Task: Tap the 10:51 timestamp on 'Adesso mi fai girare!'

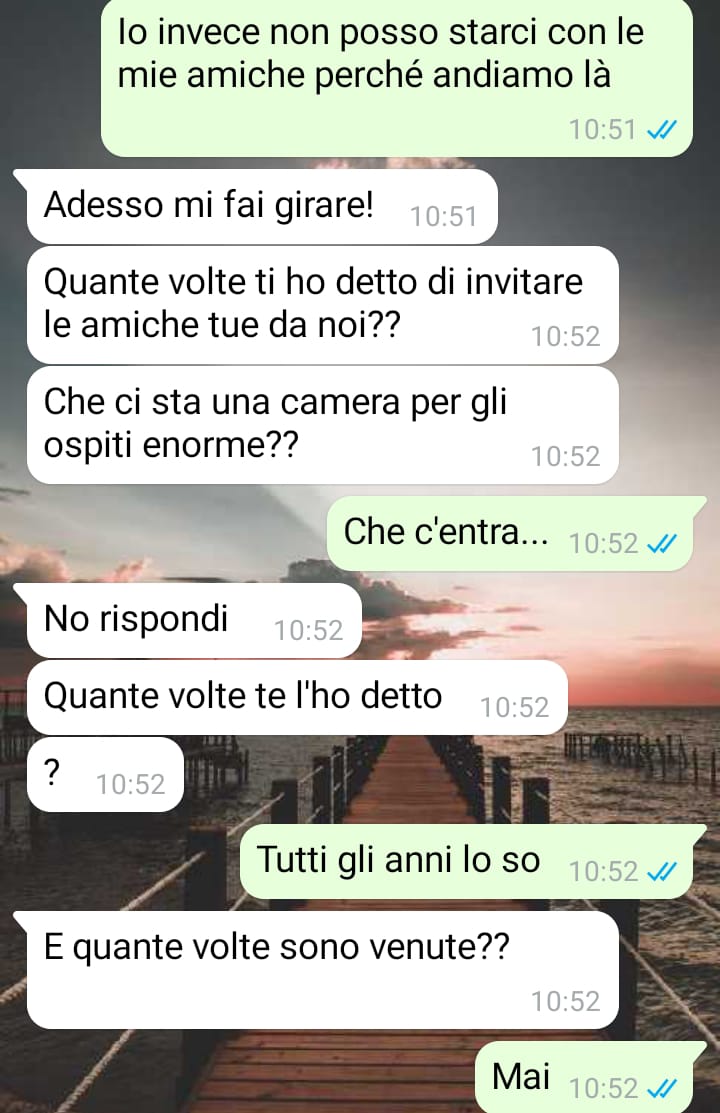Action: (x=444, y=216)
